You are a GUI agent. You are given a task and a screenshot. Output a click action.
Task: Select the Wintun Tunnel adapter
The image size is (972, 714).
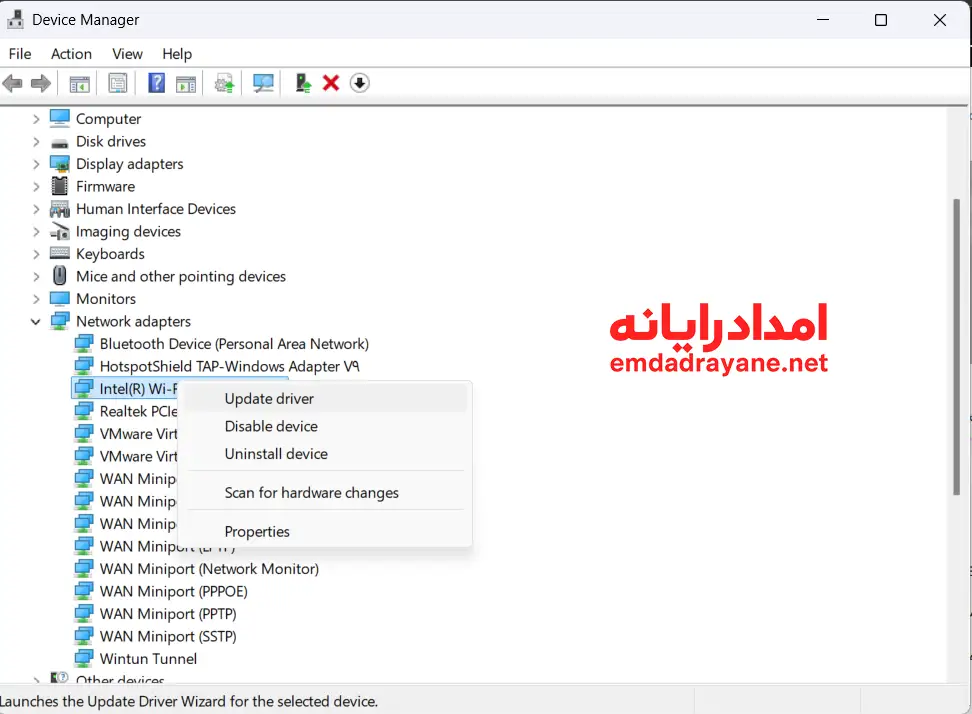(x=147, y=658)
